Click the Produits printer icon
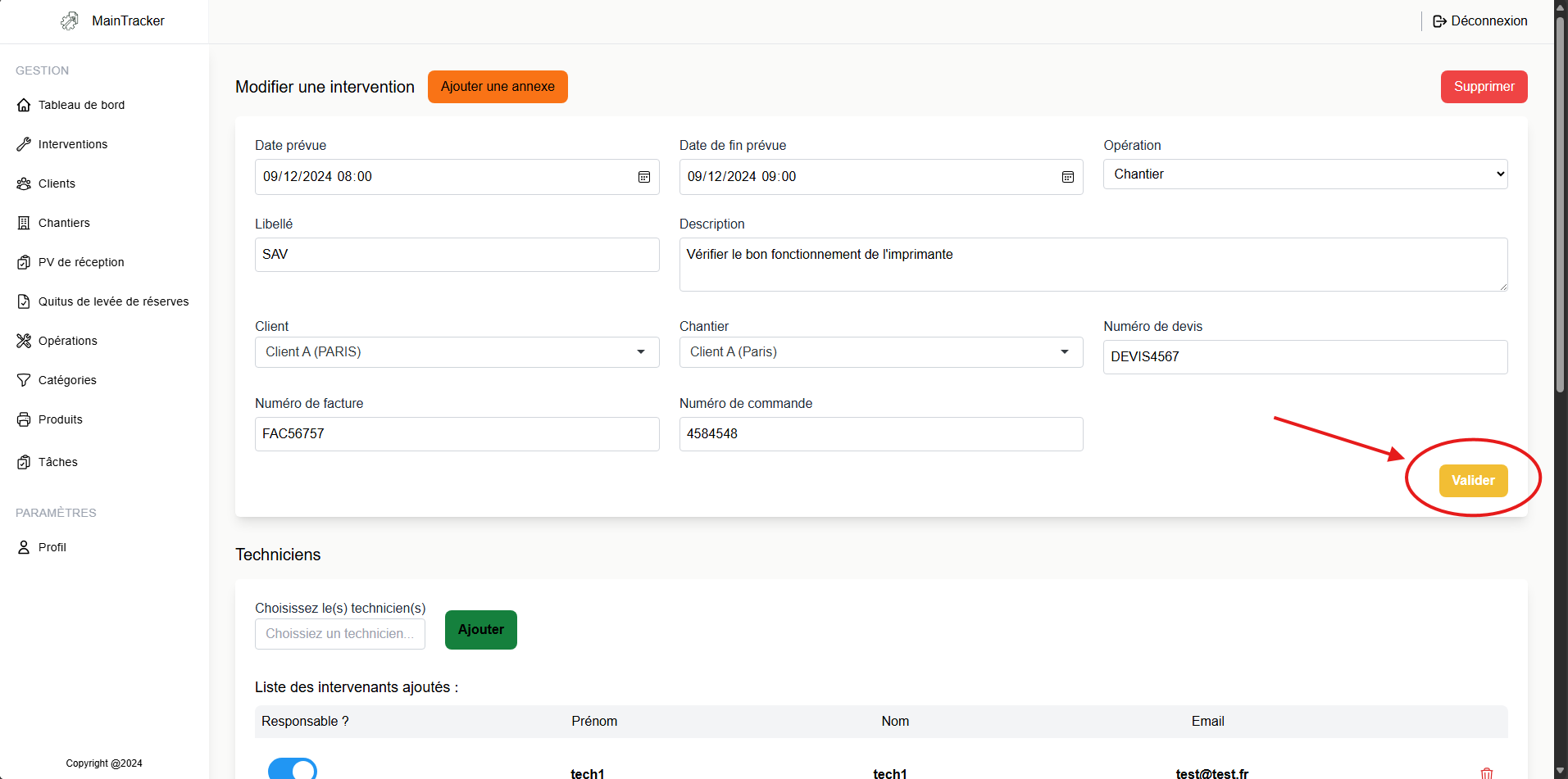This screenshot has height=779, width=1568. pyautogui.click(x=24, y=419)
